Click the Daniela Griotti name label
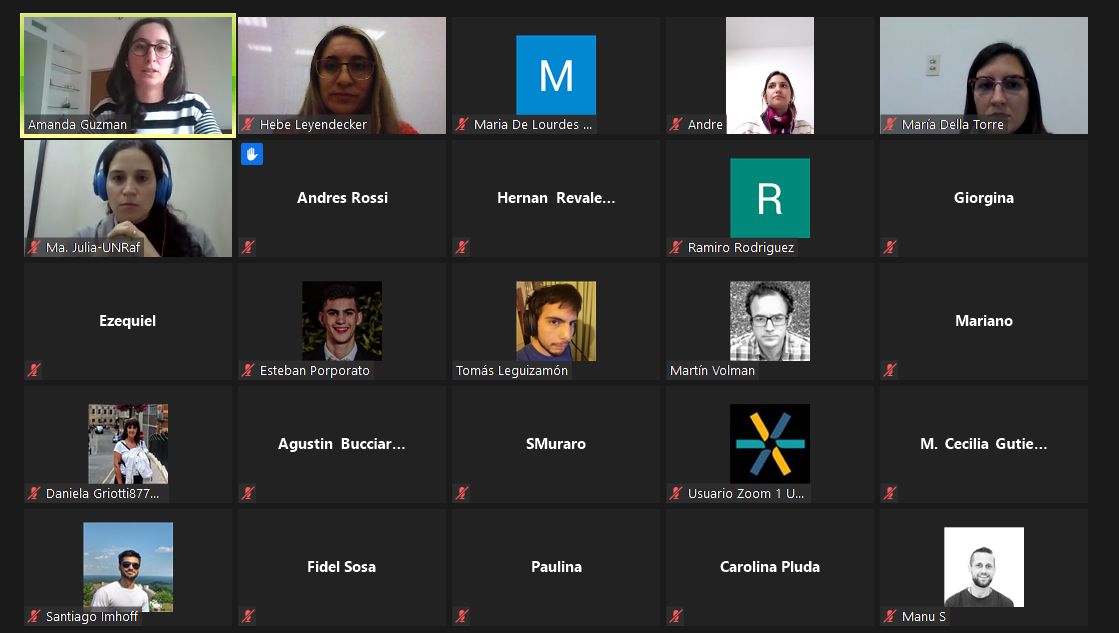1119x633 pixels. tap(102, 493)
